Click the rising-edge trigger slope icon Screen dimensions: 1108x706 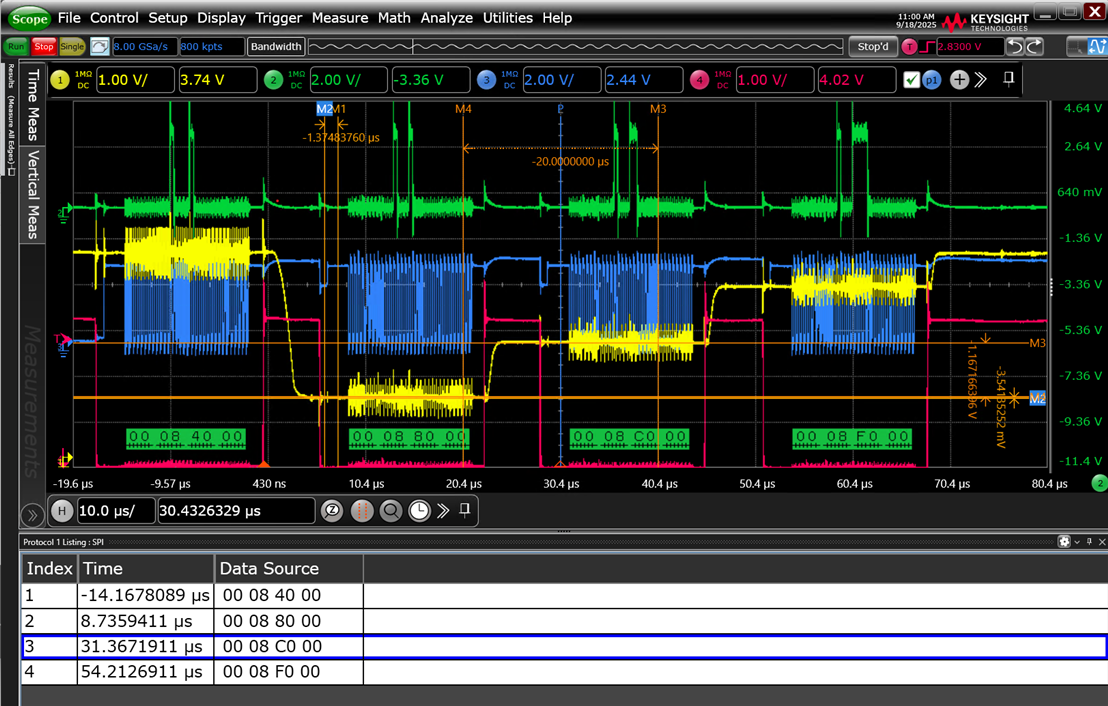point(927,47)
